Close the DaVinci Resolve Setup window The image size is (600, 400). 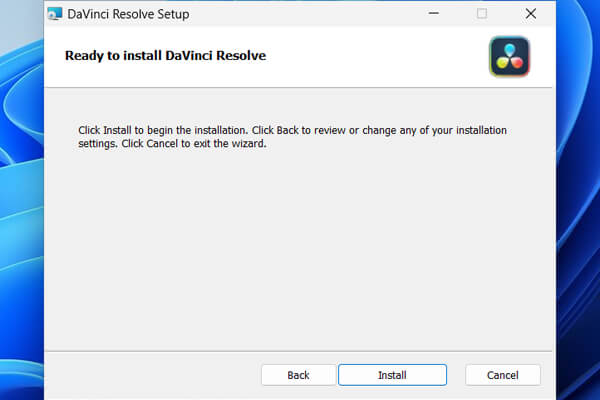530,13
